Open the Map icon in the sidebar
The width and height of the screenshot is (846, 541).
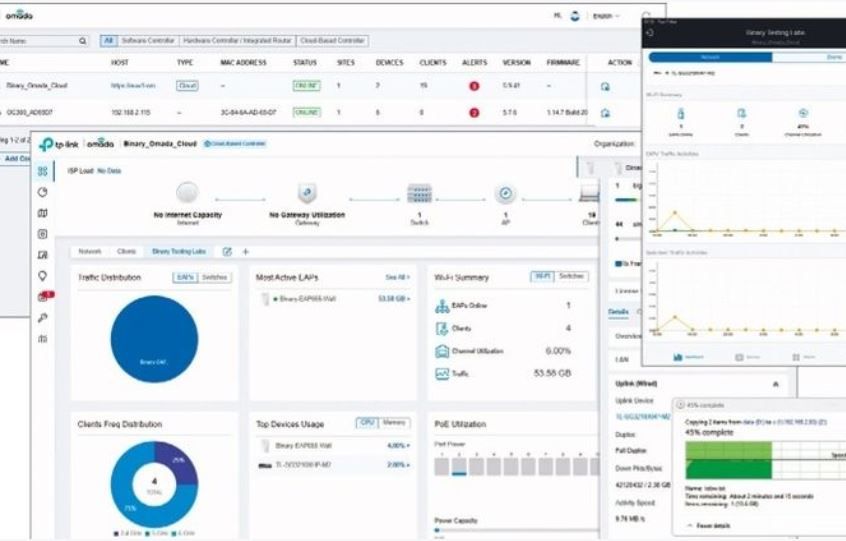point(43,213)
